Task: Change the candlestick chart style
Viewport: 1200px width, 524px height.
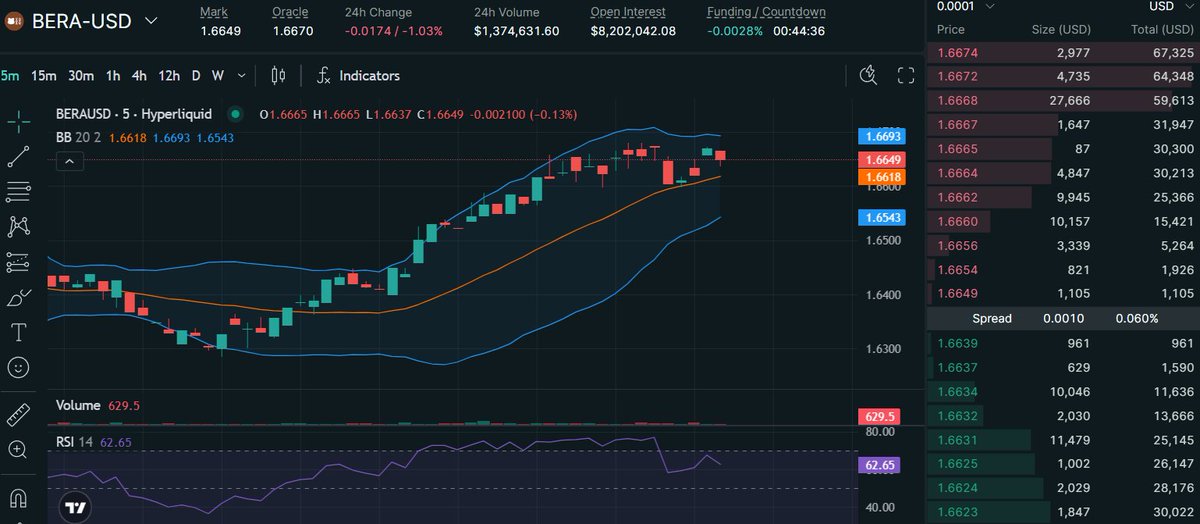Action: [278, 75]
